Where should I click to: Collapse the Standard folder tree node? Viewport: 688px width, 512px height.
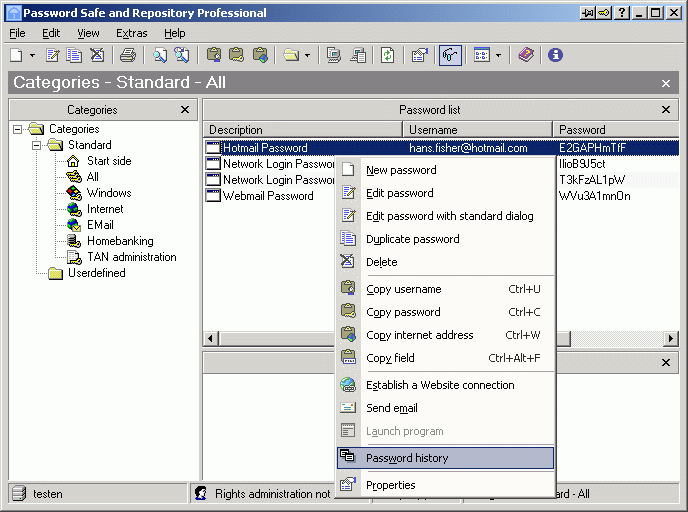(36, 145)
